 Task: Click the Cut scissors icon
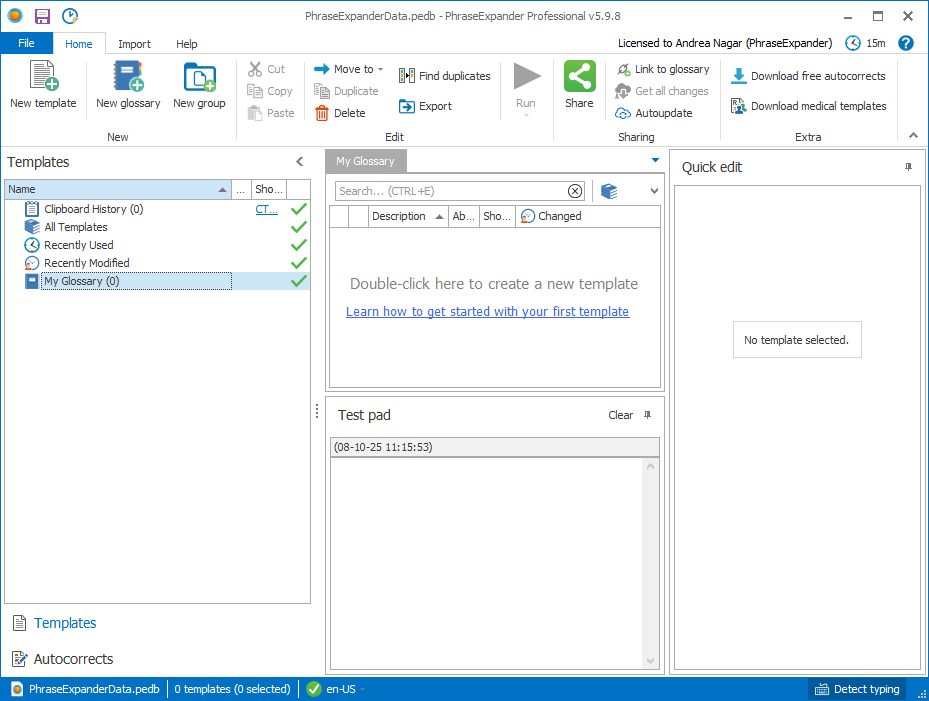[x=255, y=69]
